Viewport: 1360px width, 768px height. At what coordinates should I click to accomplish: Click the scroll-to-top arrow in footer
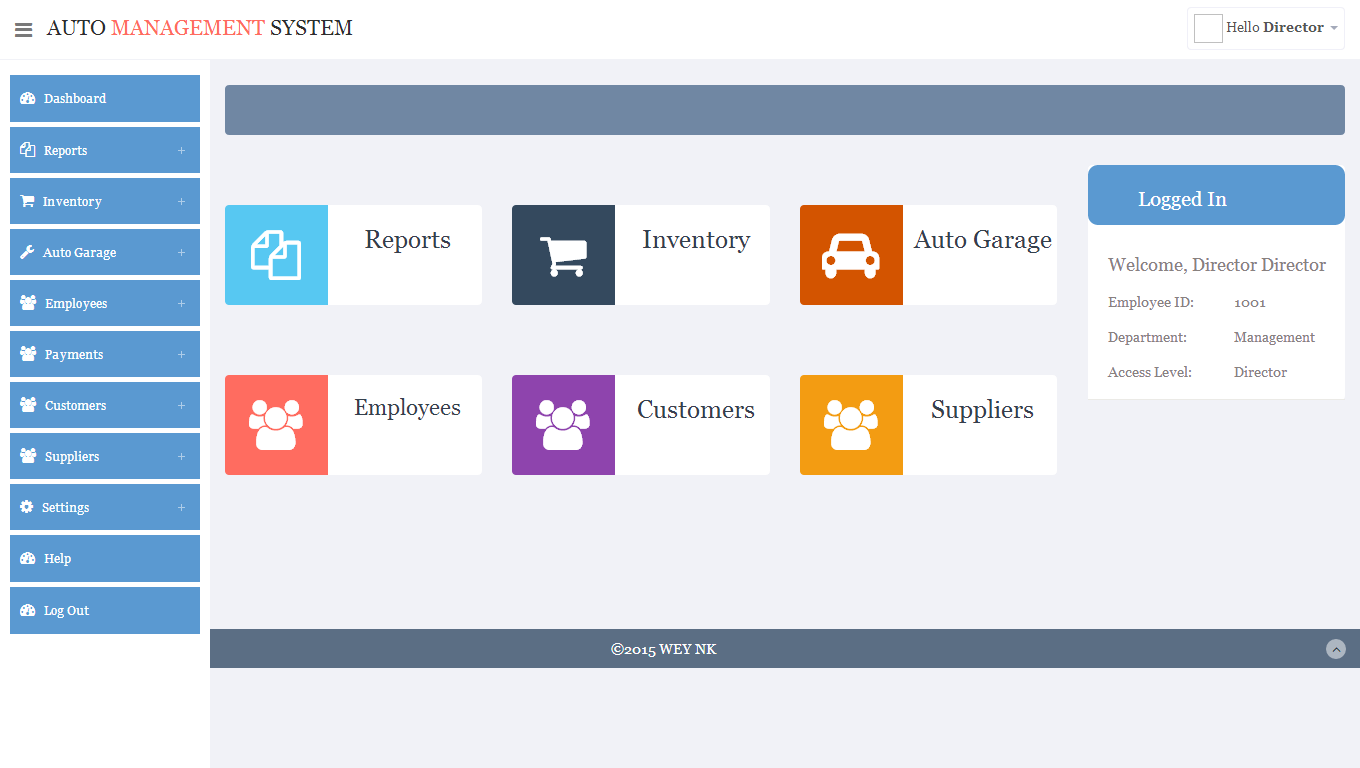point(1336,649)
